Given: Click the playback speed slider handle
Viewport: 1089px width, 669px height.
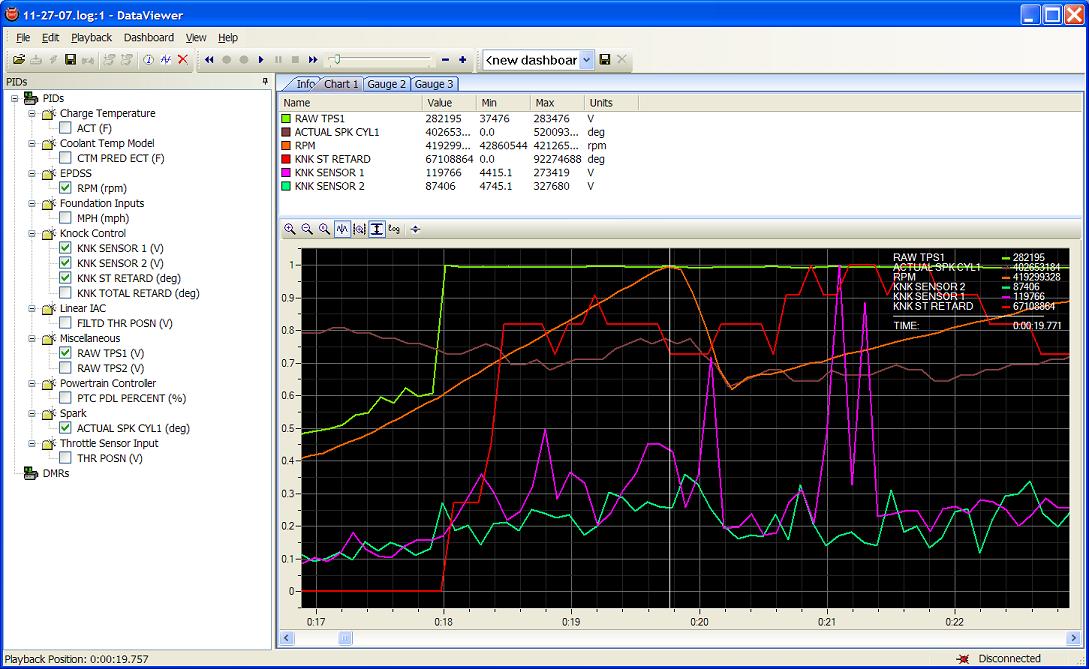Looking at the screenshot, I should tap(335, 60).
